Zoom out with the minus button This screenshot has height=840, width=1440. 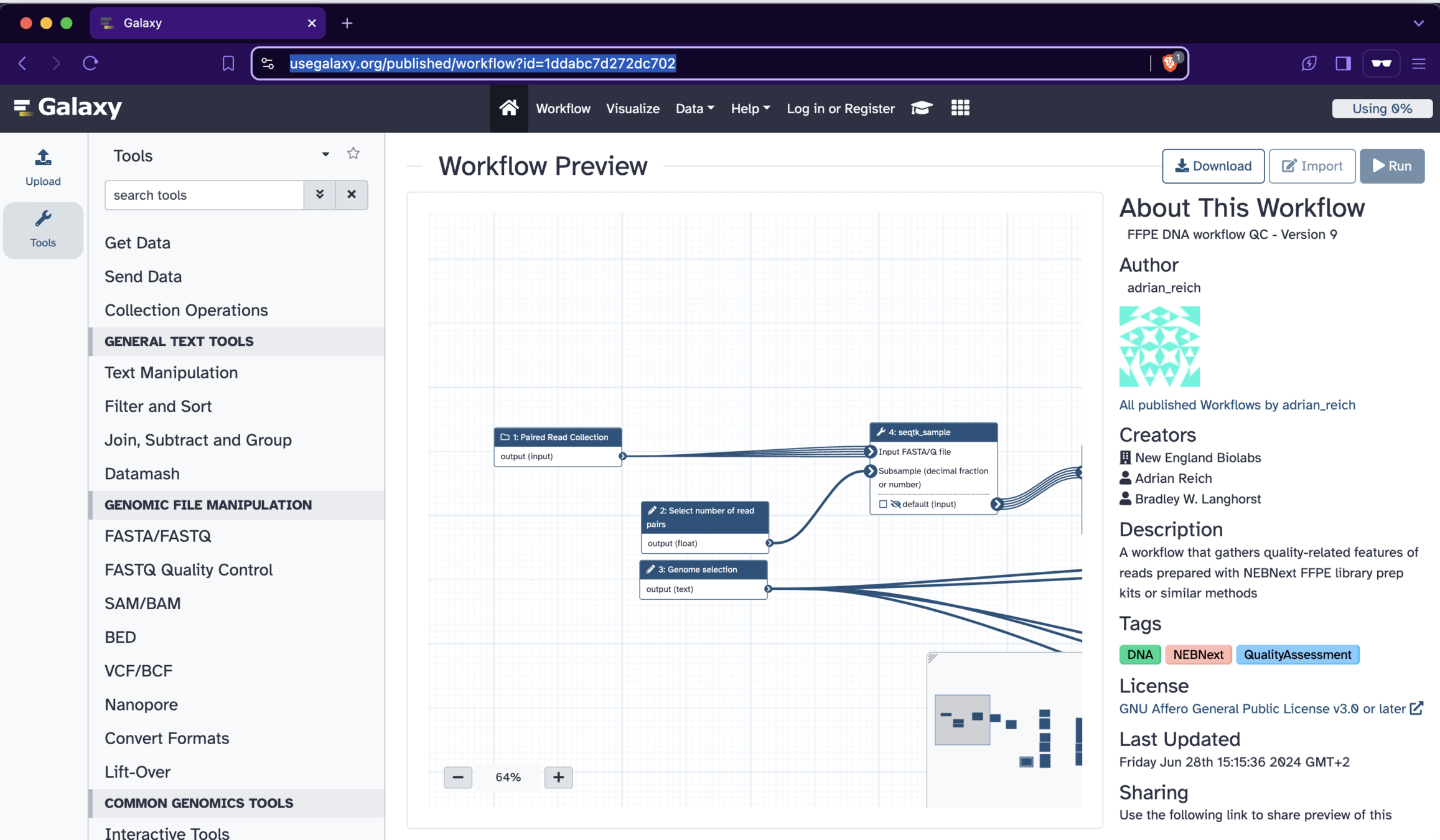pyautogui.click(x=457, y=777)
